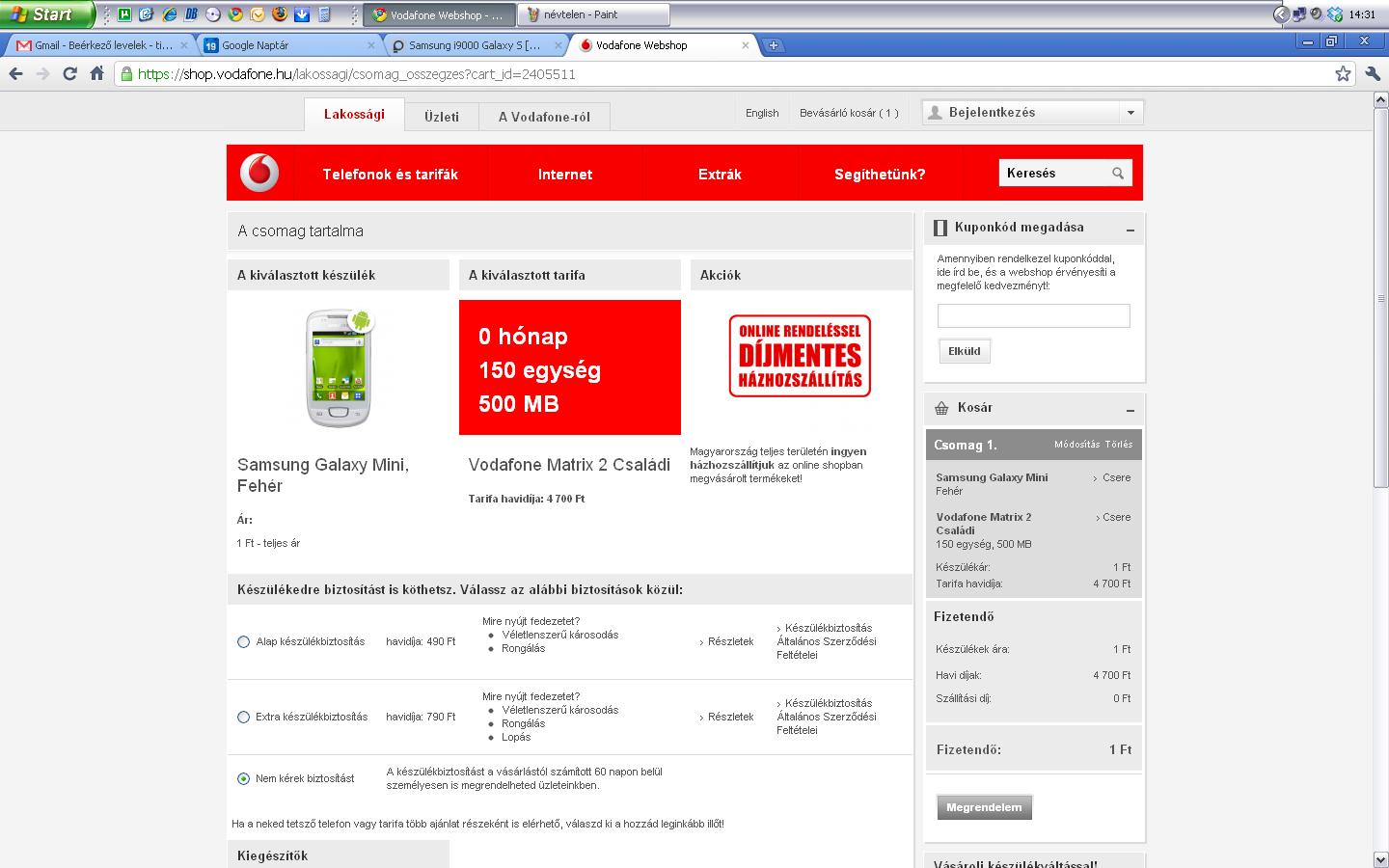Collapse the Kuponkód megadása panel
This screenshot has height=868, width=1389.
(1130, 229)
